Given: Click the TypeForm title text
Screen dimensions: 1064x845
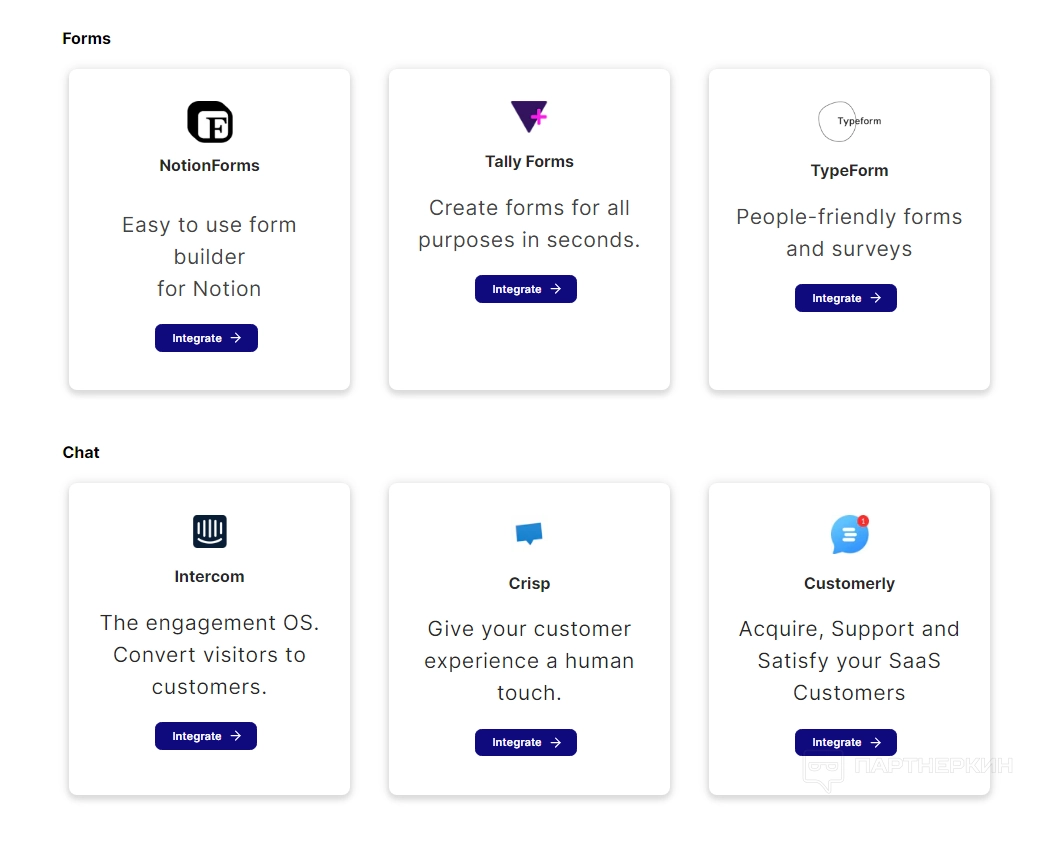Looking at the screenshot, I should (x=849, y=171).
